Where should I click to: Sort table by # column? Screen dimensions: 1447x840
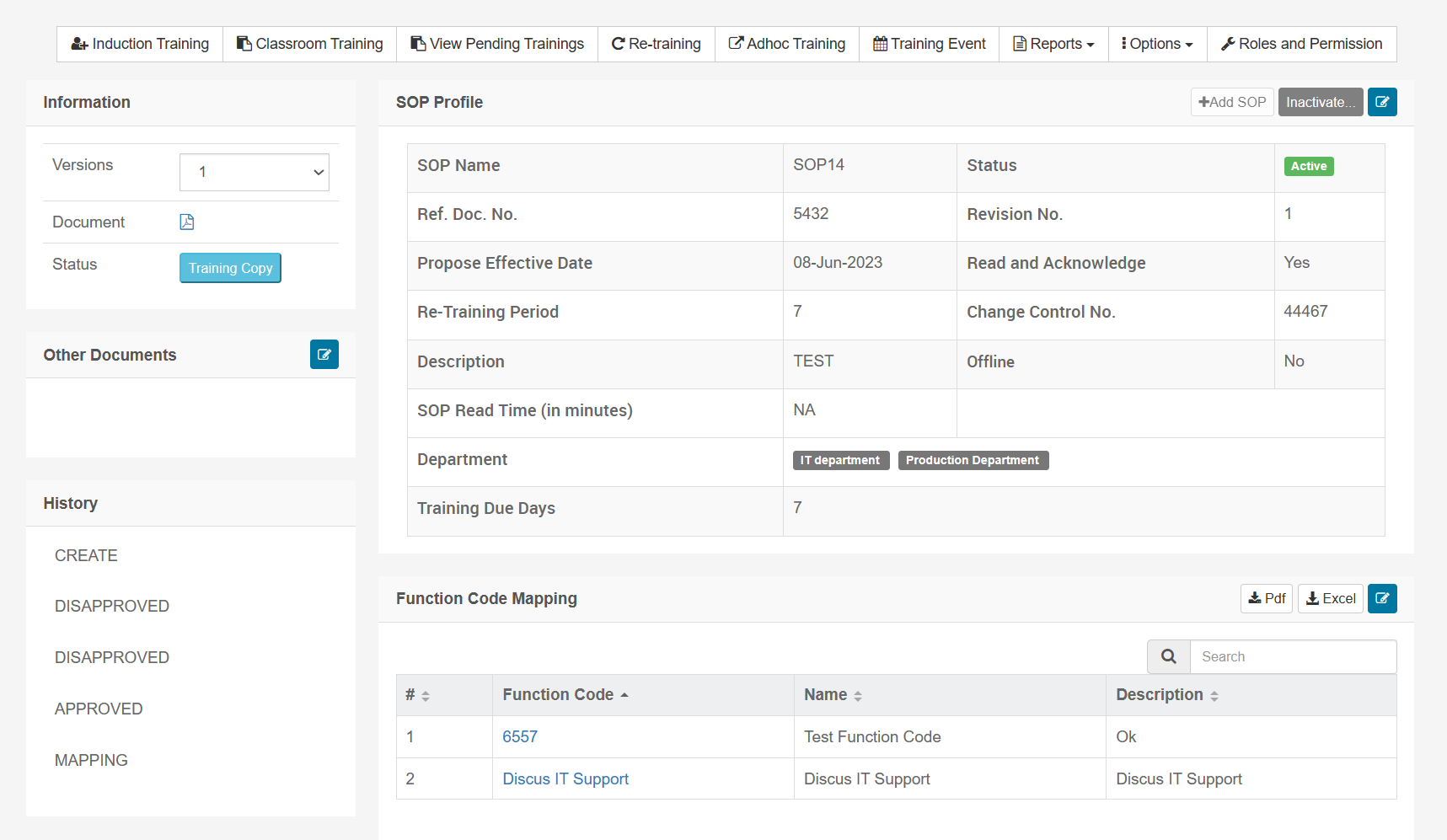(x=444, y=695)
